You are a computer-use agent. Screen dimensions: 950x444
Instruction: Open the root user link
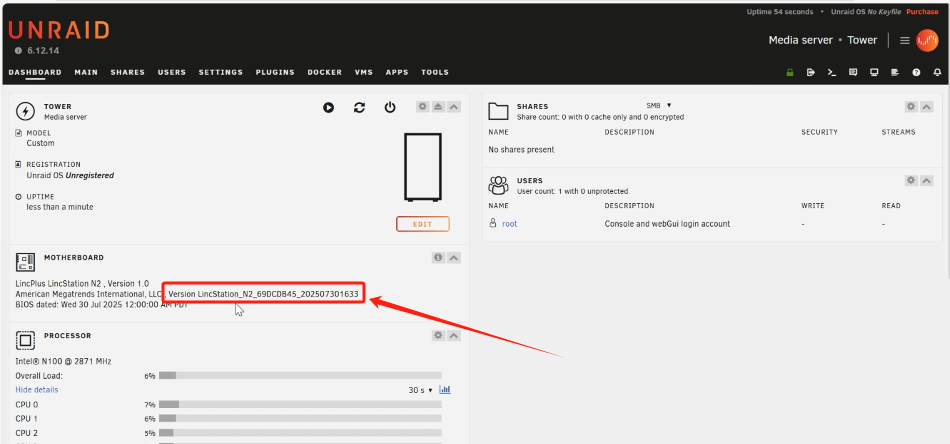click(x=510, y=224)
